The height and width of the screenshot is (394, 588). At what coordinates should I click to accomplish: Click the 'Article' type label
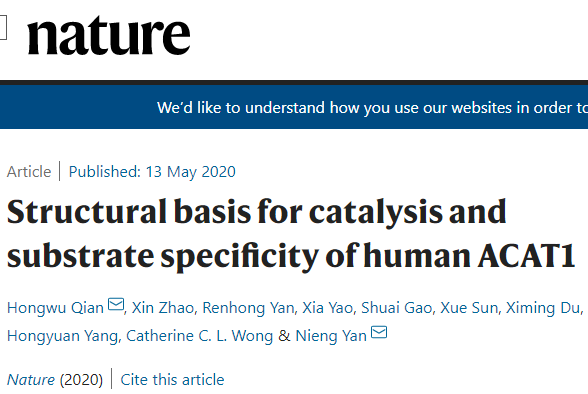pyautogui.click(x=29, y=172)
